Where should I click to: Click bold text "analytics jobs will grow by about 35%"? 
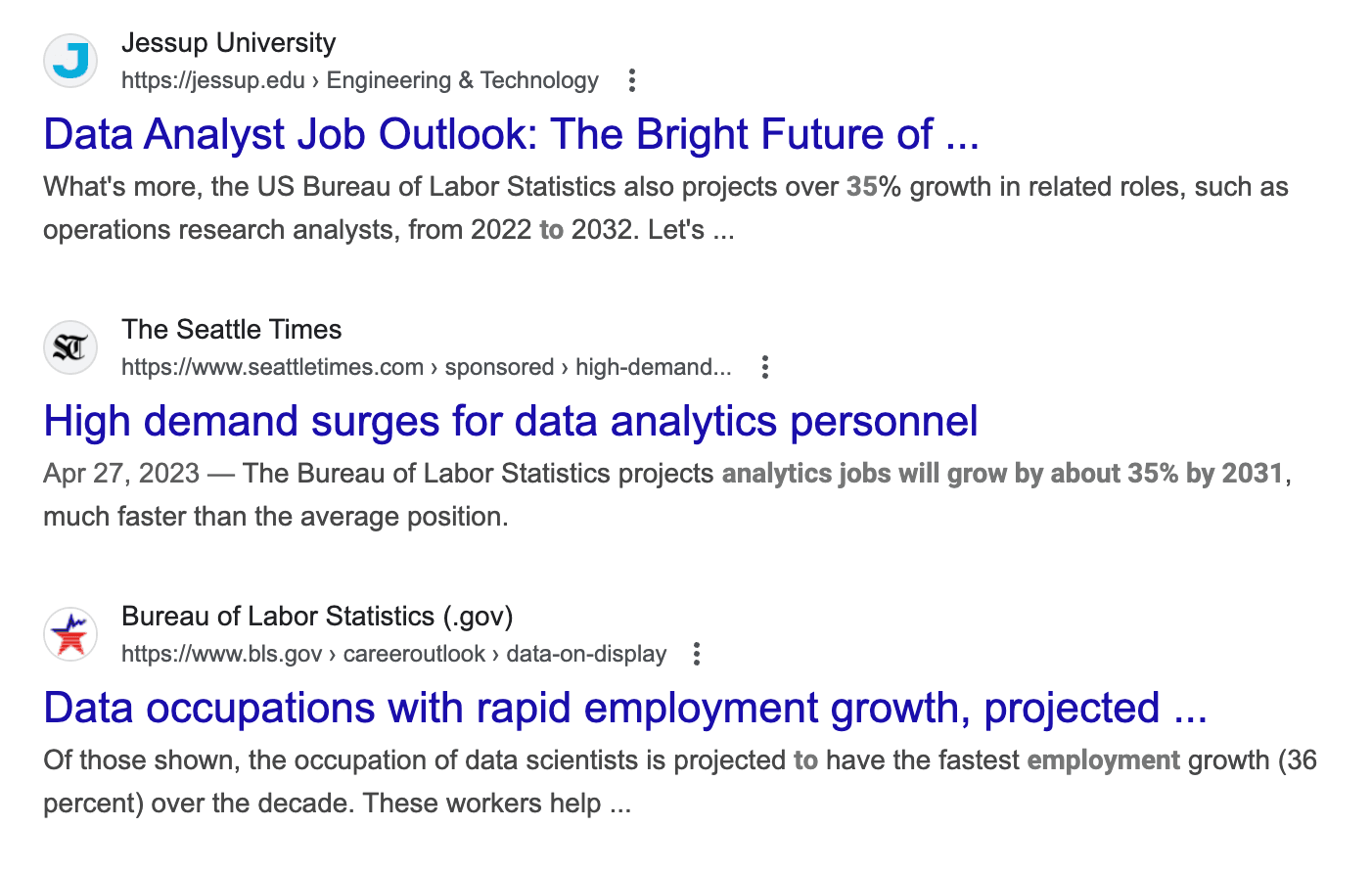(949, 474)
